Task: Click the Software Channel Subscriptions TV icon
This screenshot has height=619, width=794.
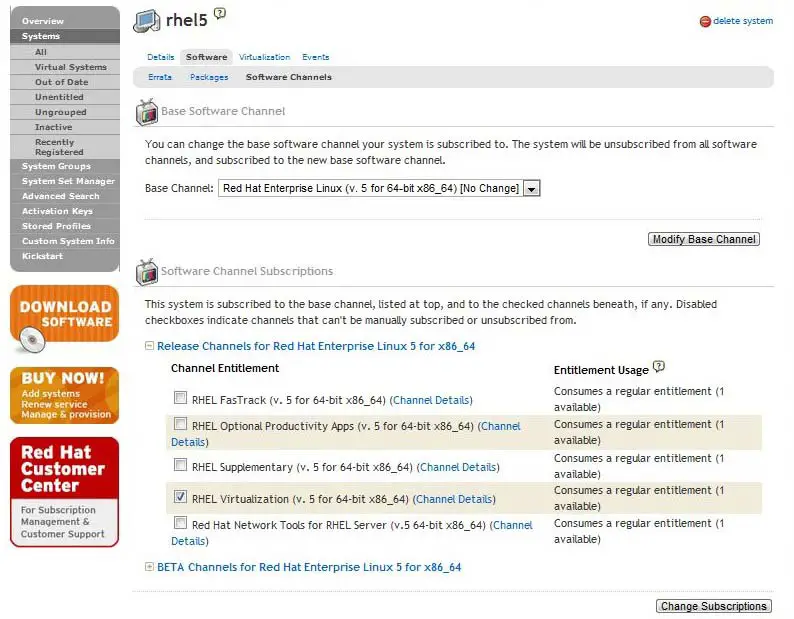Action: [x=146, y=271]
